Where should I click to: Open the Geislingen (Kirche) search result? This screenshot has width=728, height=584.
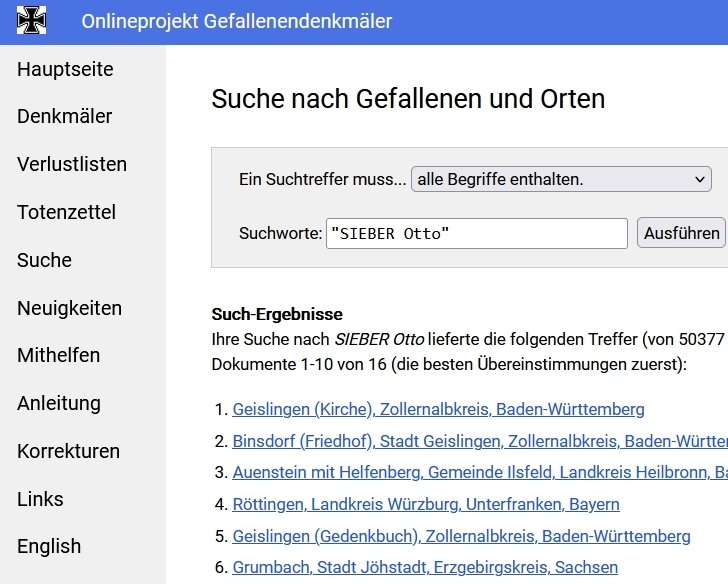coord(438,409)
